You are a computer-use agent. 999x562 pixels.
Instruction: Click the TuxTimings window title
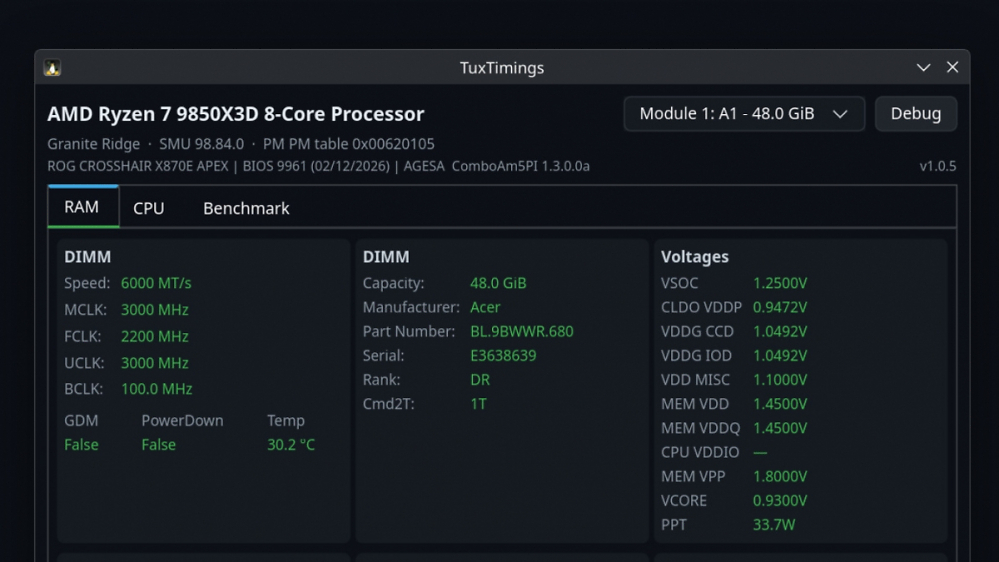click(502, 68)
